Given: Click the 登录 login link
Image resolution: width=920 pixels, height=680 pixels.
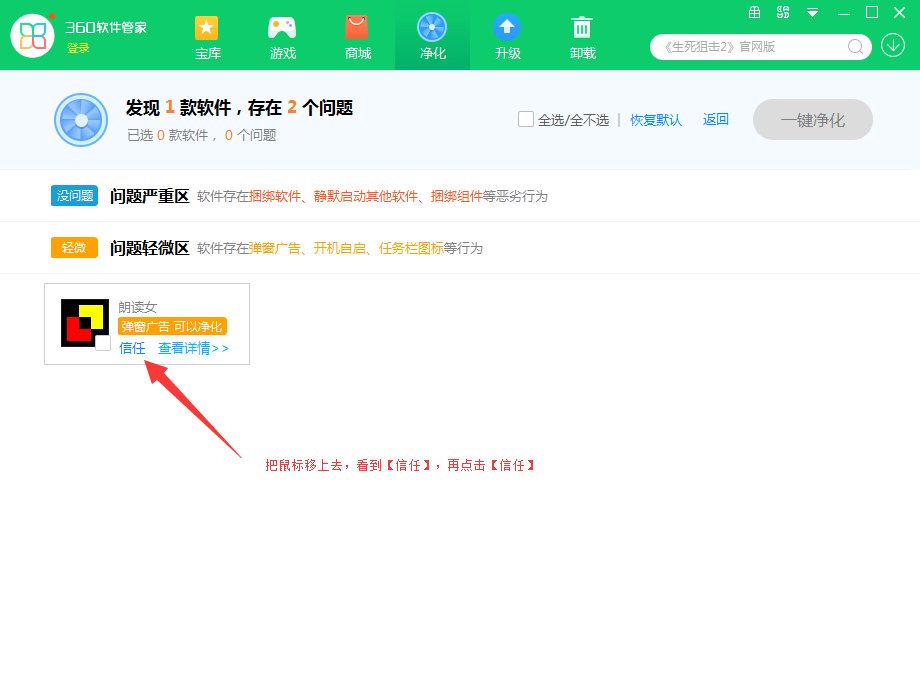Looking at the screenshot, I should click(78, 48).
